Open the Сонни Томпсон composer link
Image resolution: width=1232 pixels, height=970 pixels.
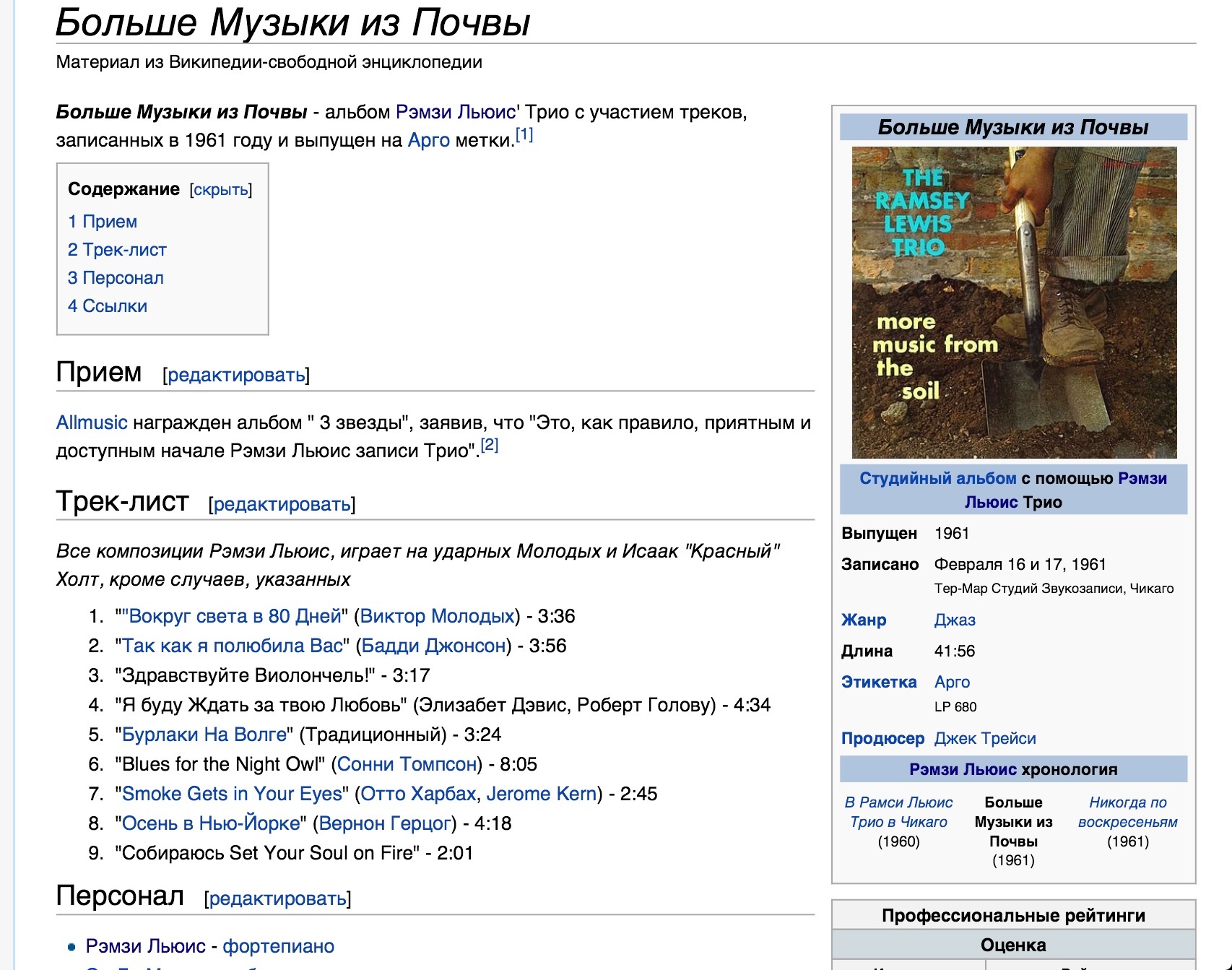(407, 764)
